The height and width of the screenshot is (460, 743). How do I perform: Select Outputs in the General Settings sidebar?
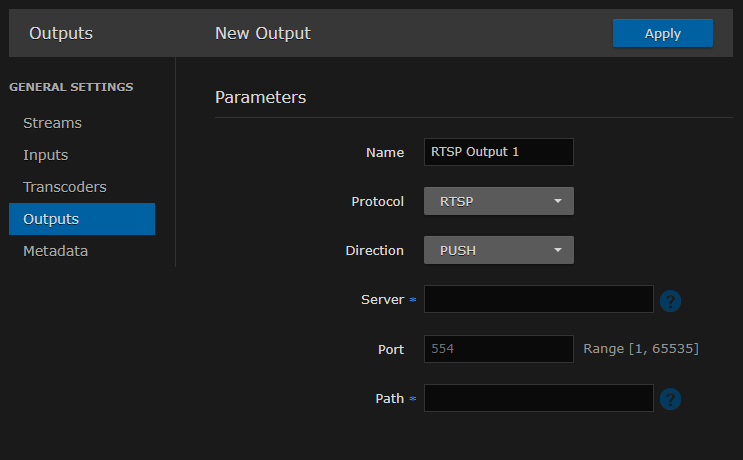tap(51, 219)
